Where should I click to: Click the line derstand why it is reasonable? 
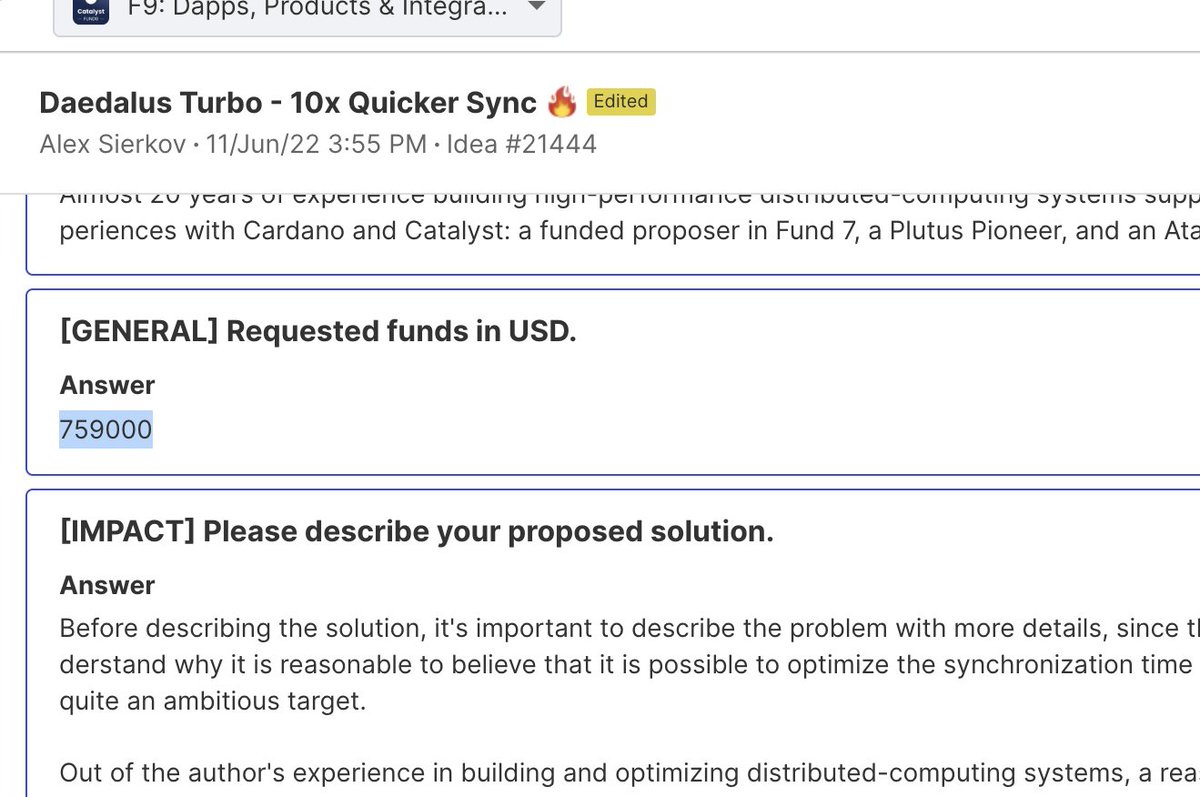click(630, 665)
